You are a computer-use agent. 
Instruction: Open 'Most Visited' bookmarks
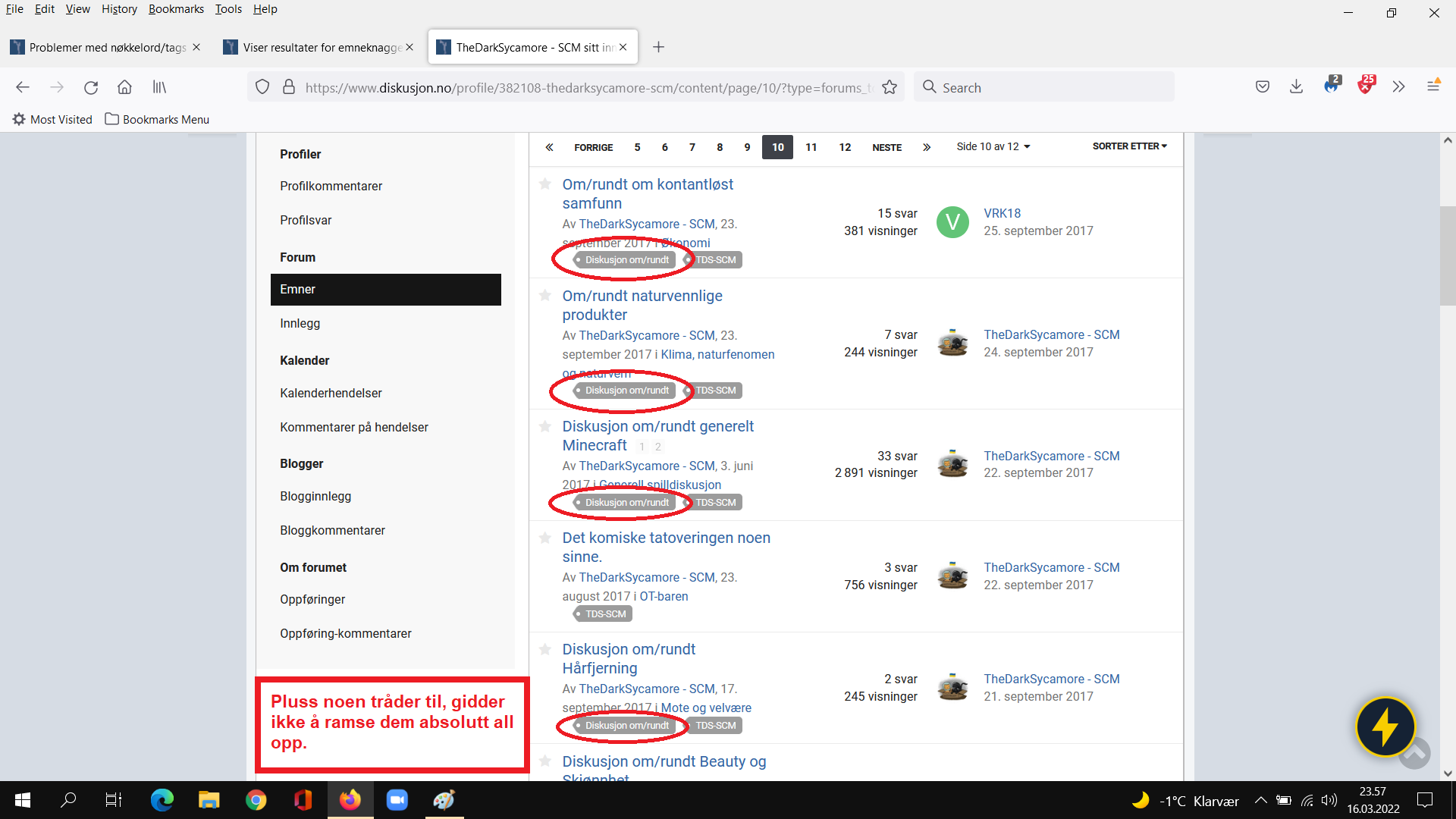[x=52, y=119]
